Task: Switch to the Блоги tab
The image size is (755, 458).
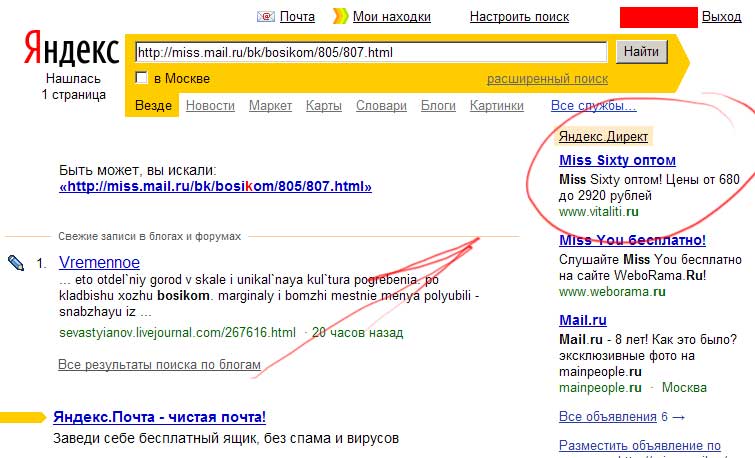Action: (x=438, y=105)
